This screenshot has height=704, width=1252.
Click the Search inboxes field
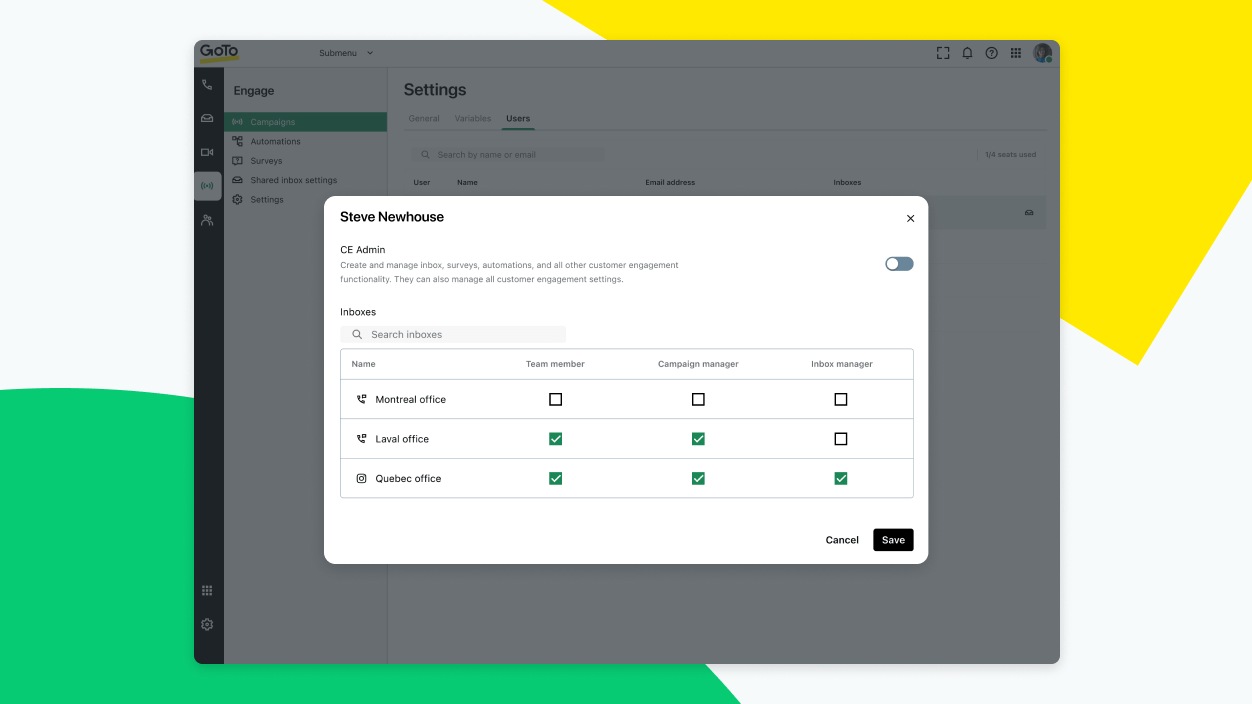455,334
